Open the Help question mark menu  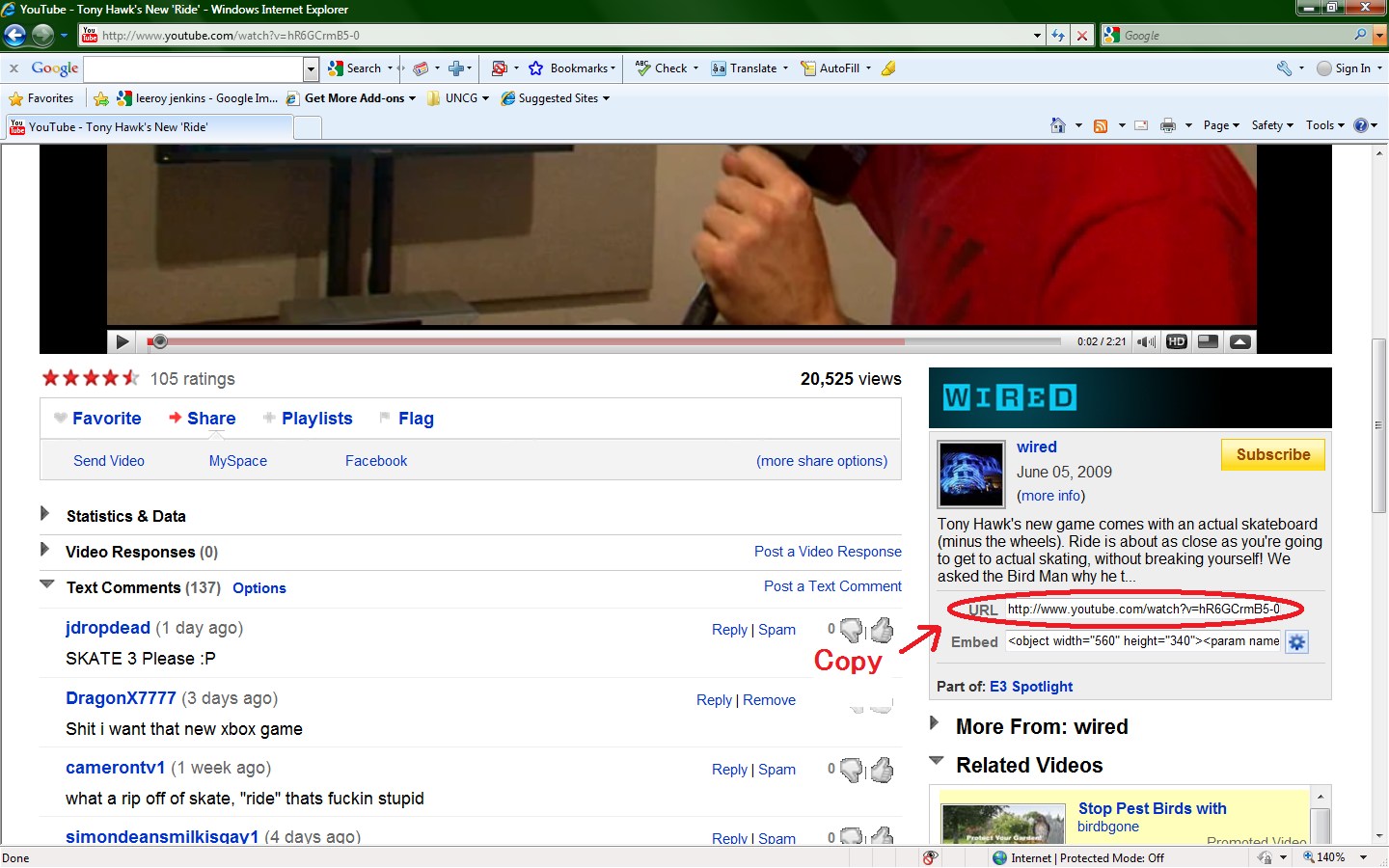click(1365, 125)
